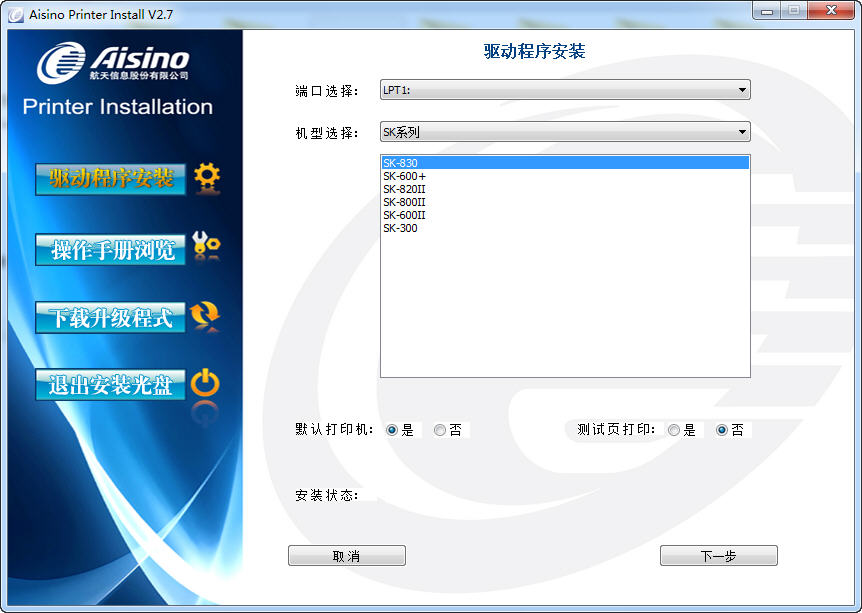862x613 pixels.
Task: Click the 取消 cancel button
Action: tap(347, 556)
